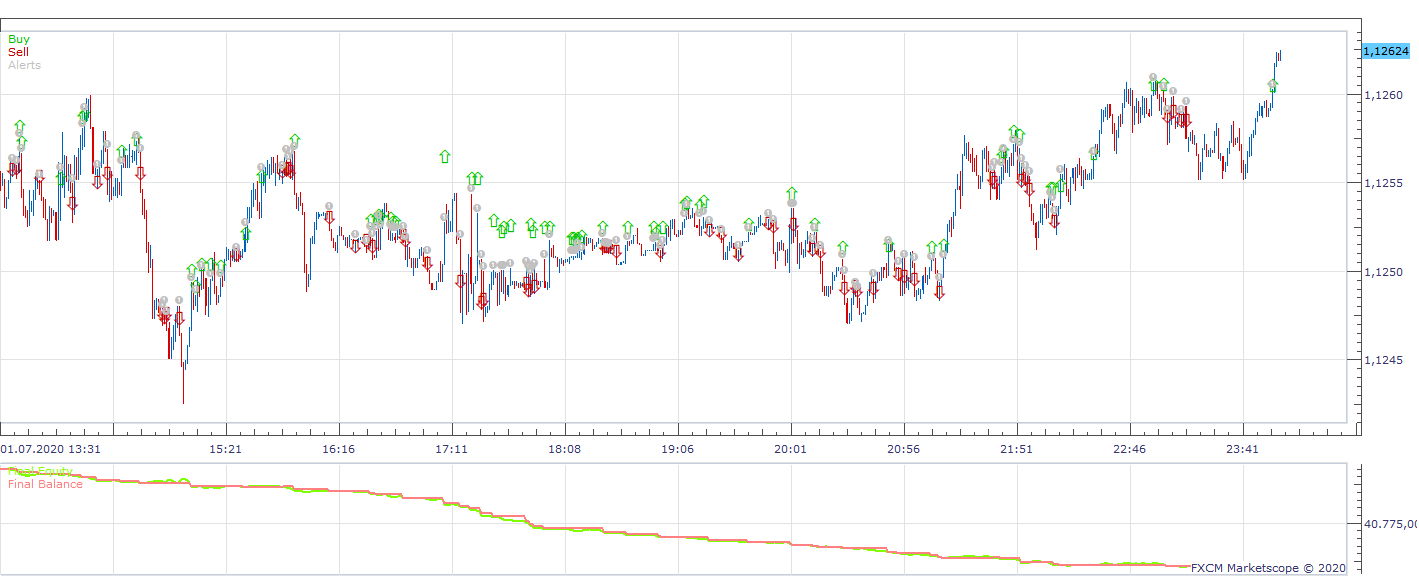Viewport: 1419px width, 576px height.
Task: Click the 20:01 time axis label
Action: tap(790, 449)
